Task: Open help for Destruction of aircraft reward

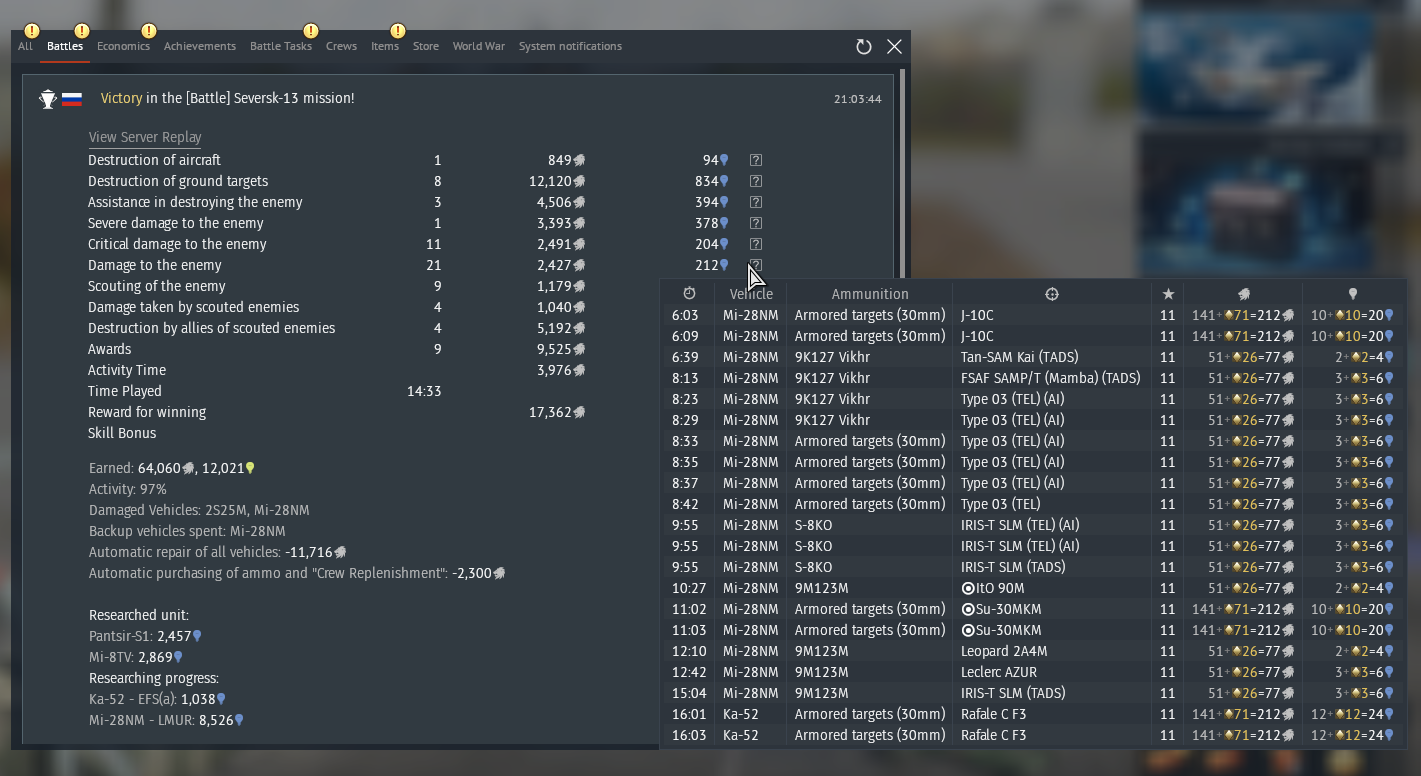Action: tap(756, 160)
